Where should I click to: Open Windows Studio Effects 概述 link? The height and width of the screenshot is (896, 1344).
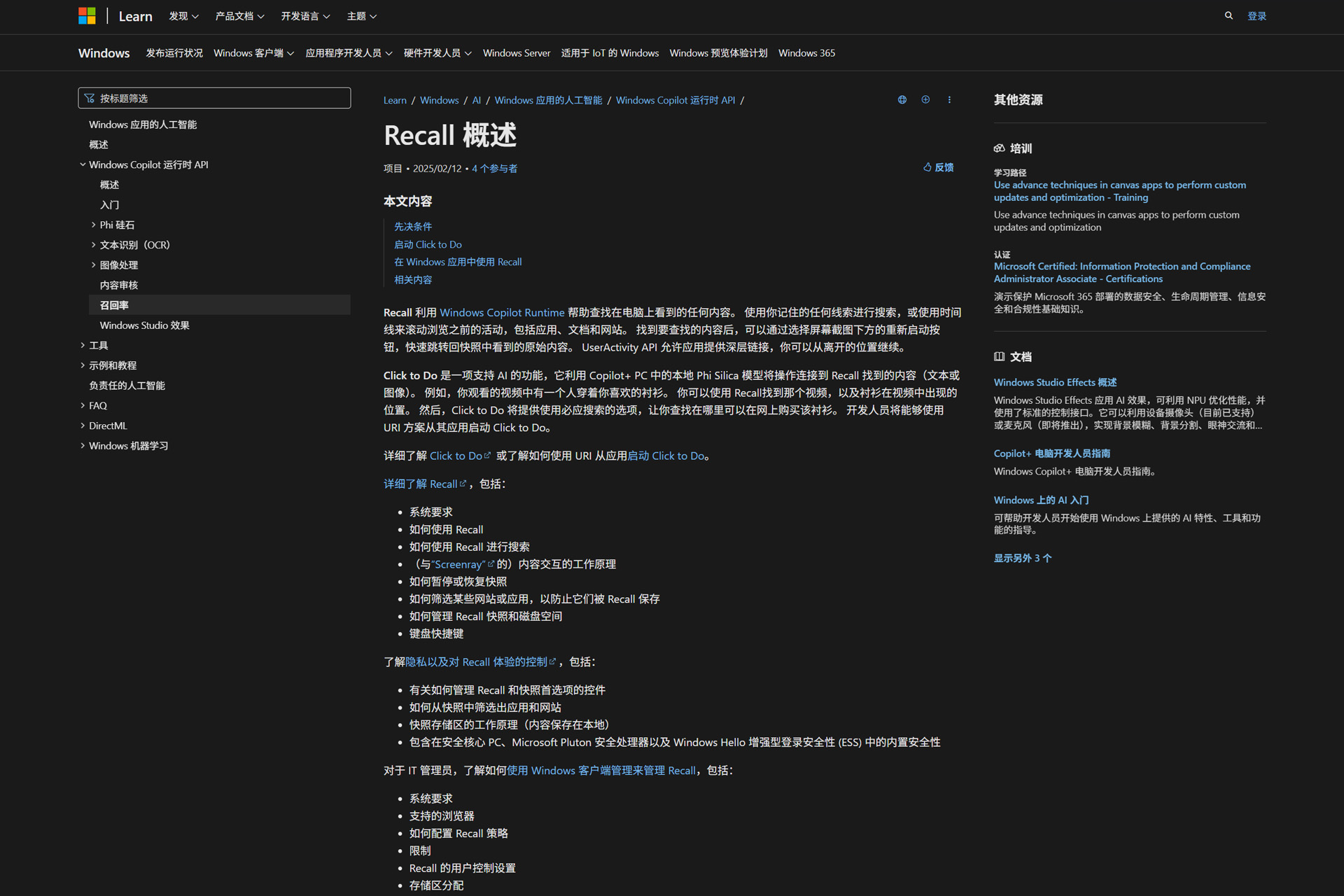point(1055,382)
